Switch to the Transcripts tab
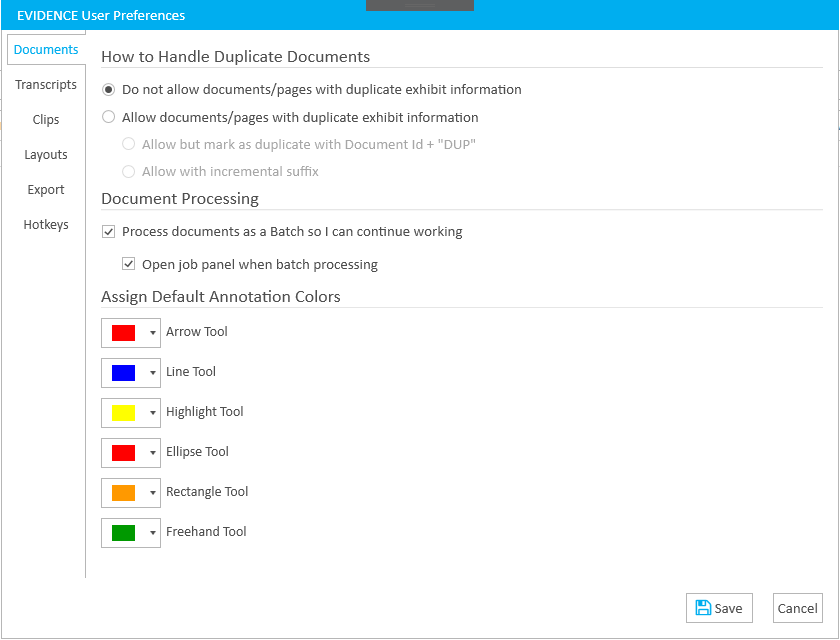840x640 pixels. [46, 85]
